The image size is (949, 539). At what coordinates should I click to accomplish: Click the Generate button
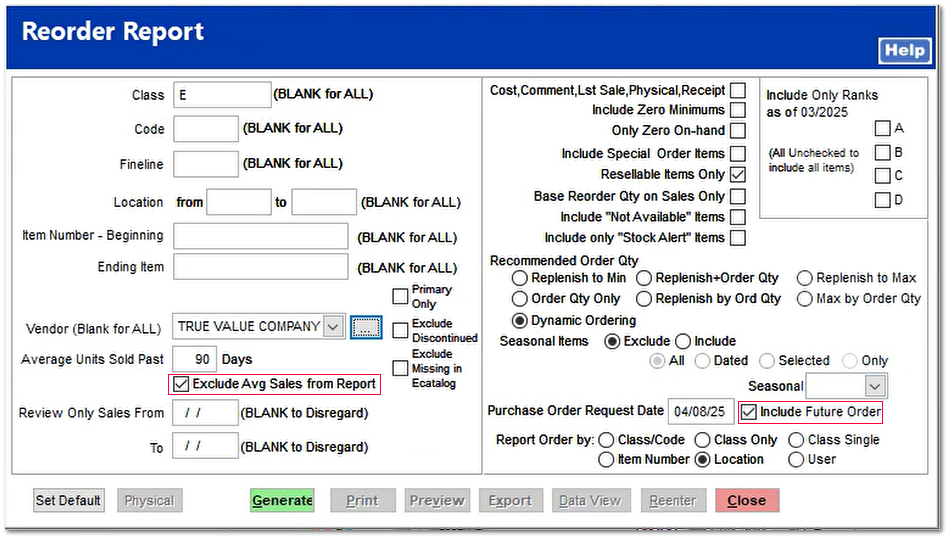(x=282, y=500)
